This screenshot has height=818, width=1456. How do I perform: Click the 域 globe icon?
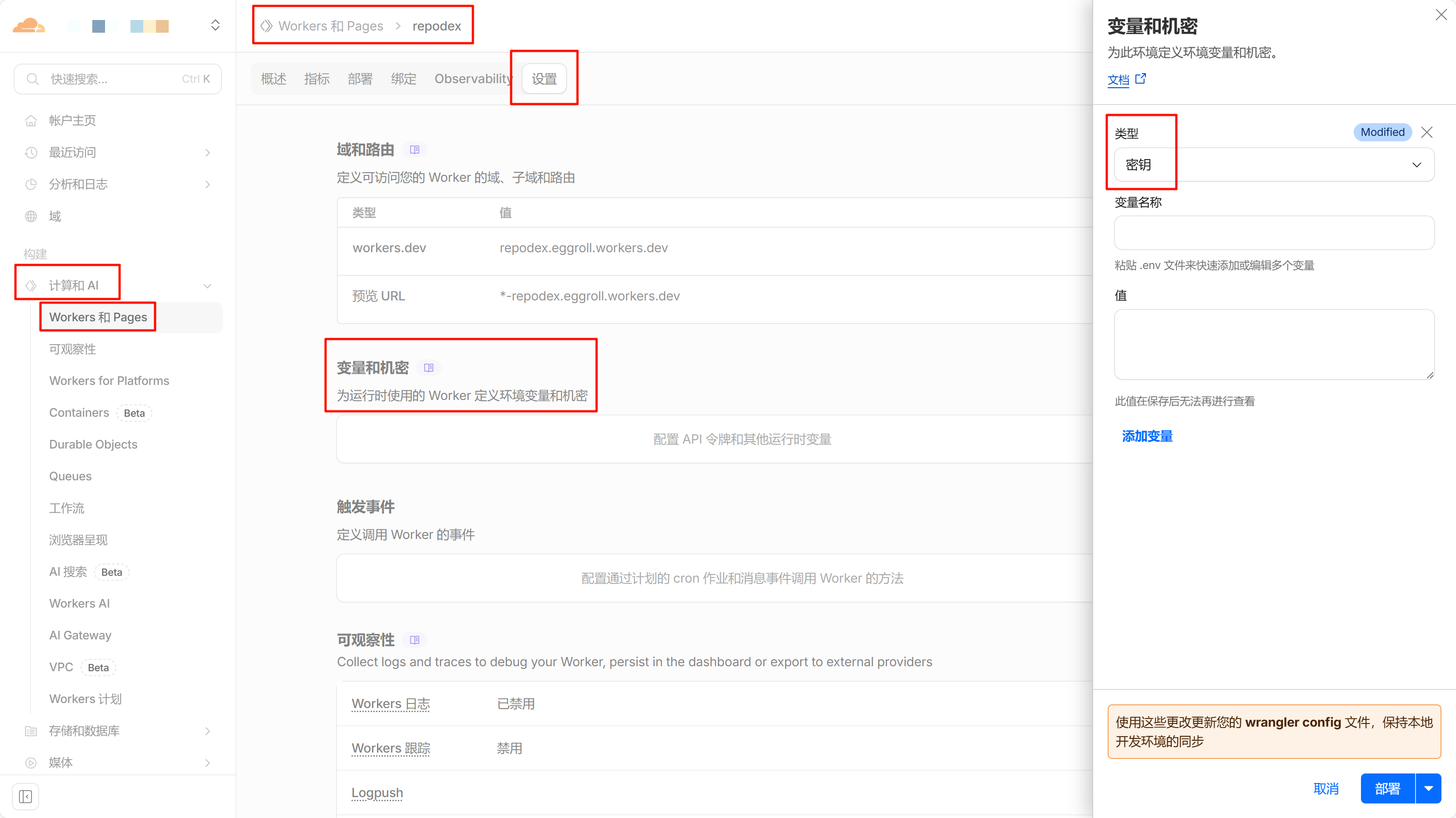[31, 216]
